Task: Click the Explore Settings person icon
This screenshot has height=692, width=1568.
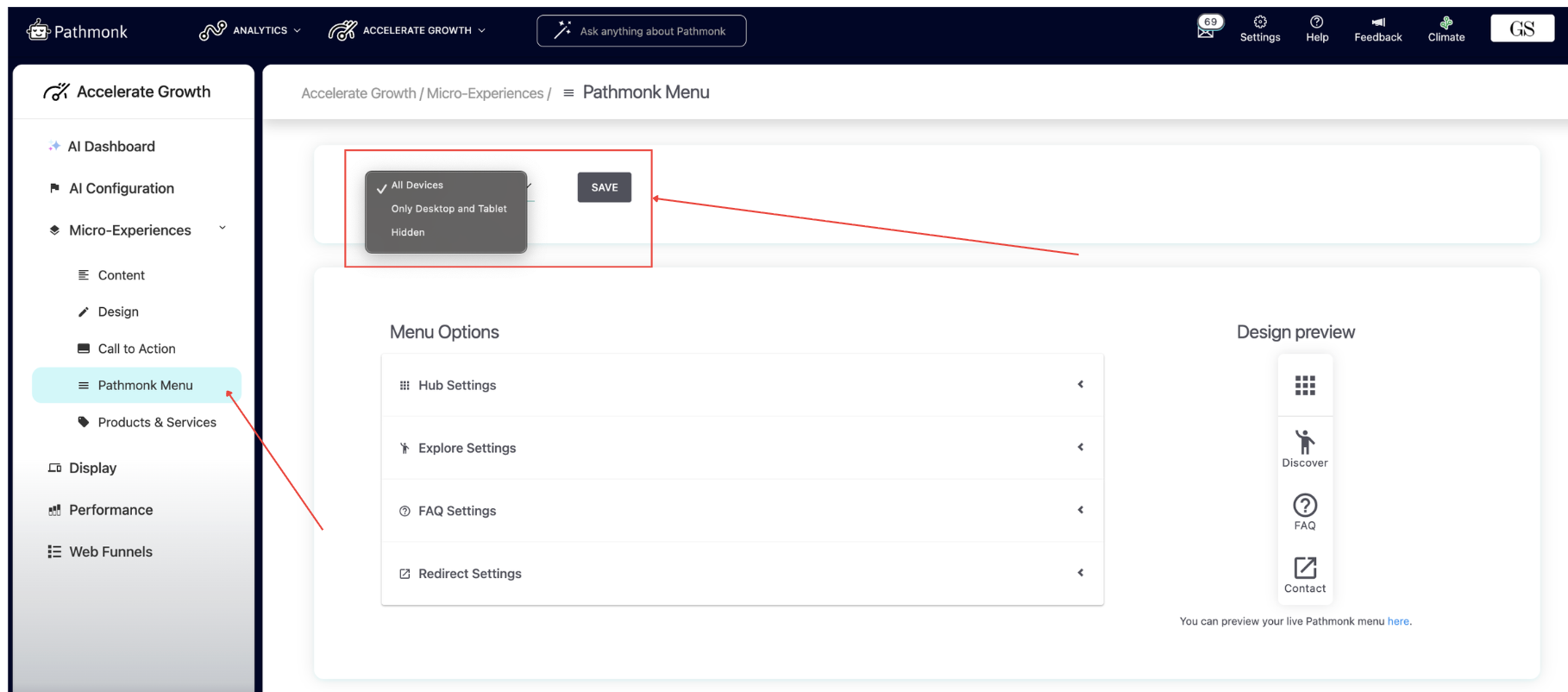Action: click(x=405, y=448)
